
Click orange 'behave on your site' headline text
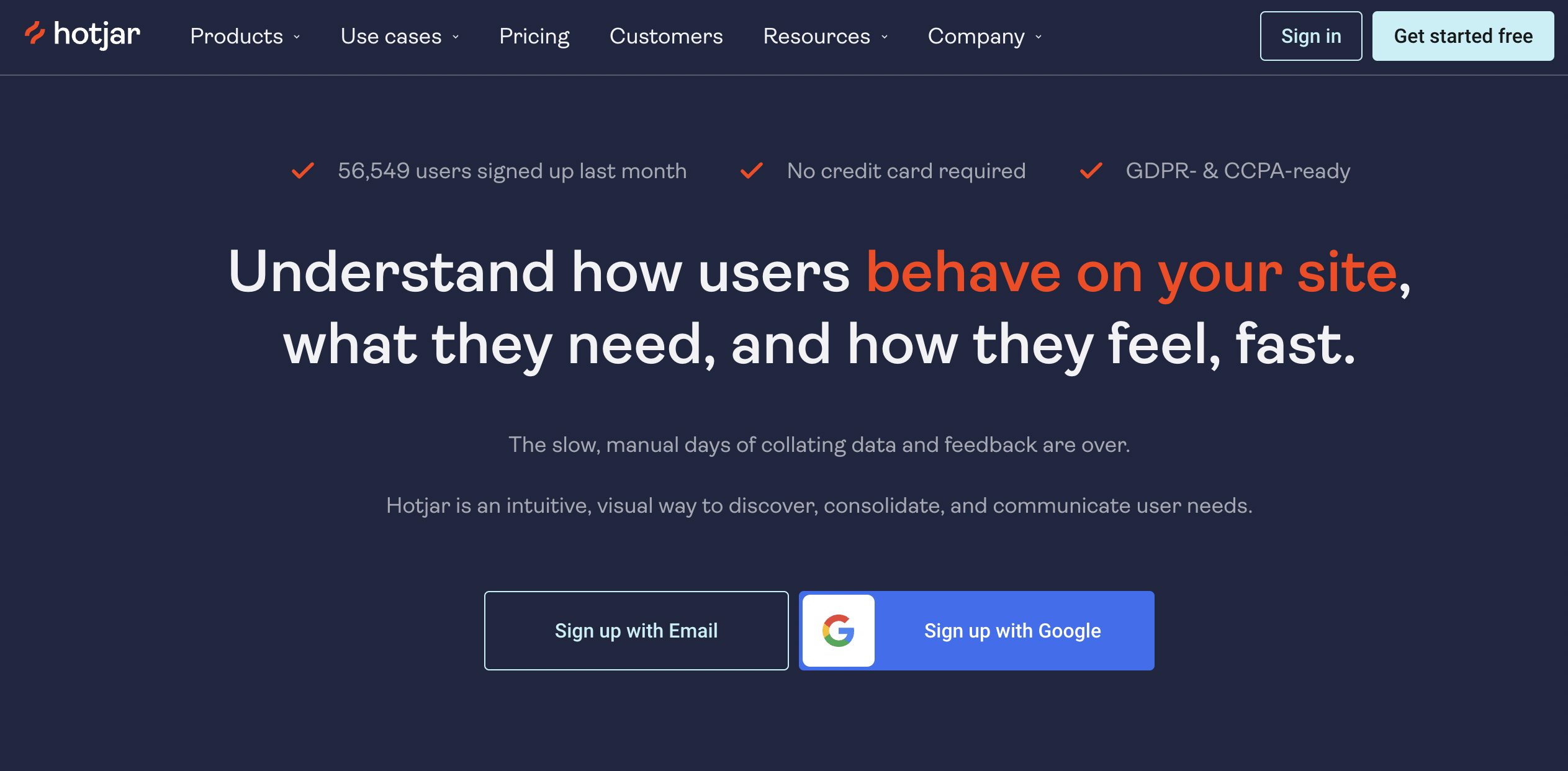(x=1132, y=273)
